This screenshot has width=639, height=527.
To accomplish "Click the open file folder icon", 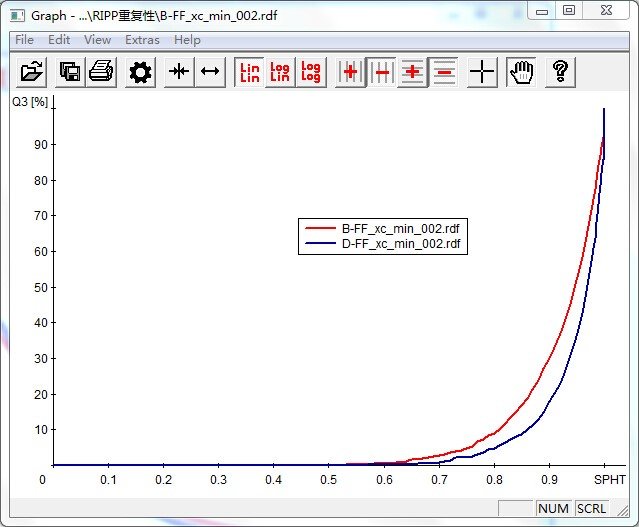I will point(33,72).
